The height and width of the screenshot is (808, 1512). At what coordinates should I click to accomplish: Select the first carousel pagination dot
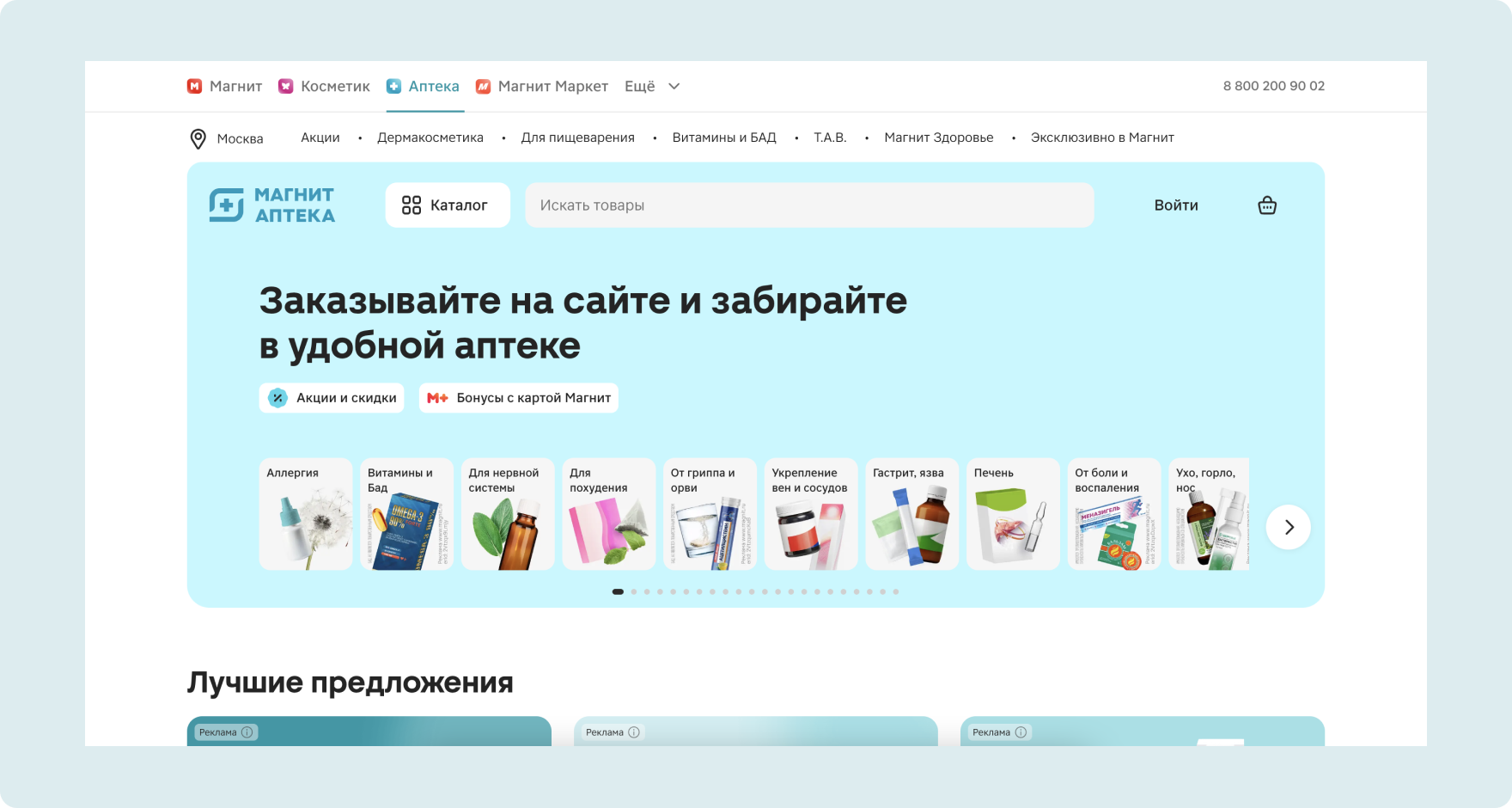pos(619,591)
